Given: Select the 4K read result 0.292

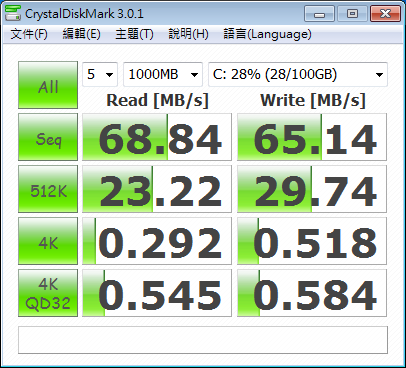Looking at the screenshot, I should 157,241.
